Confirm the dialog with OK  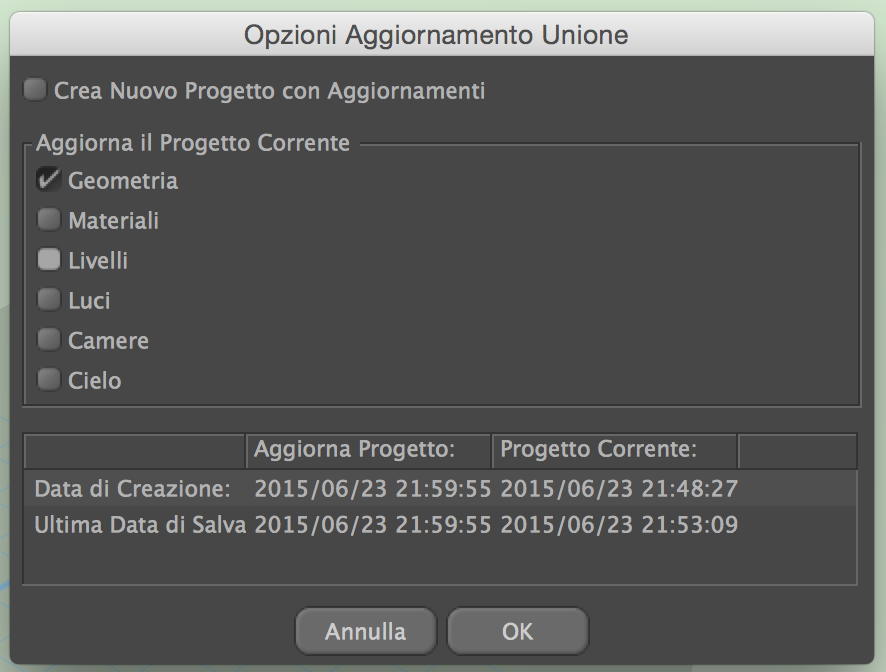pyautogui.click(x=518, y=632)
